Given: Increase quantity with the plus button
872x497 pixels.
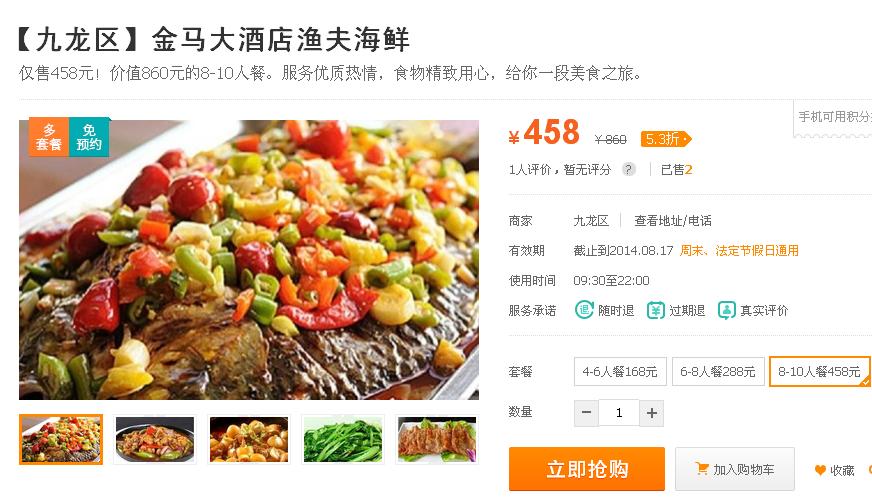Looking at the screenshot, I should tap(652, 412).
